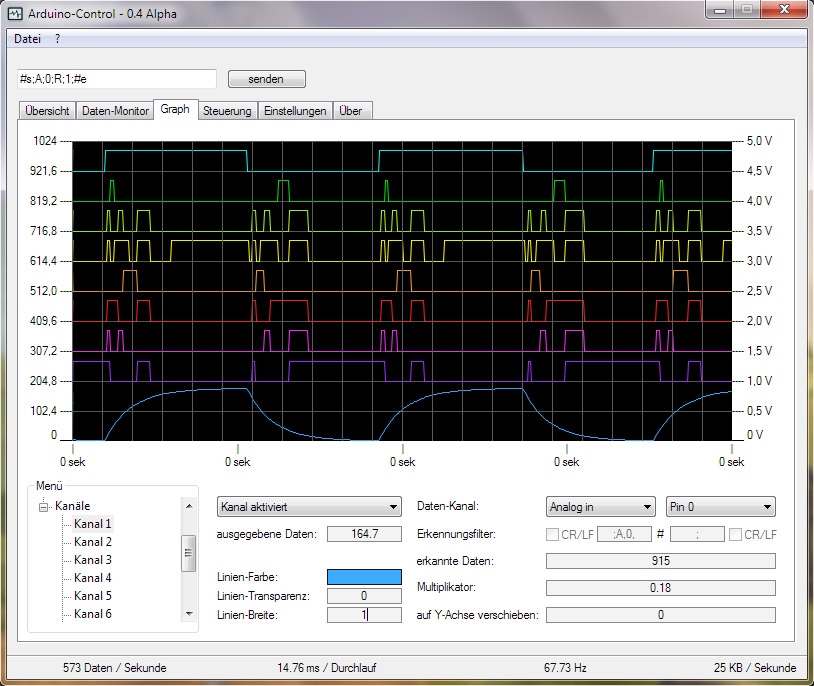Open the Analog in Daten-Kanal dropdown
The width and height of the screenshot is (814, 686).
tap(601, 507)
